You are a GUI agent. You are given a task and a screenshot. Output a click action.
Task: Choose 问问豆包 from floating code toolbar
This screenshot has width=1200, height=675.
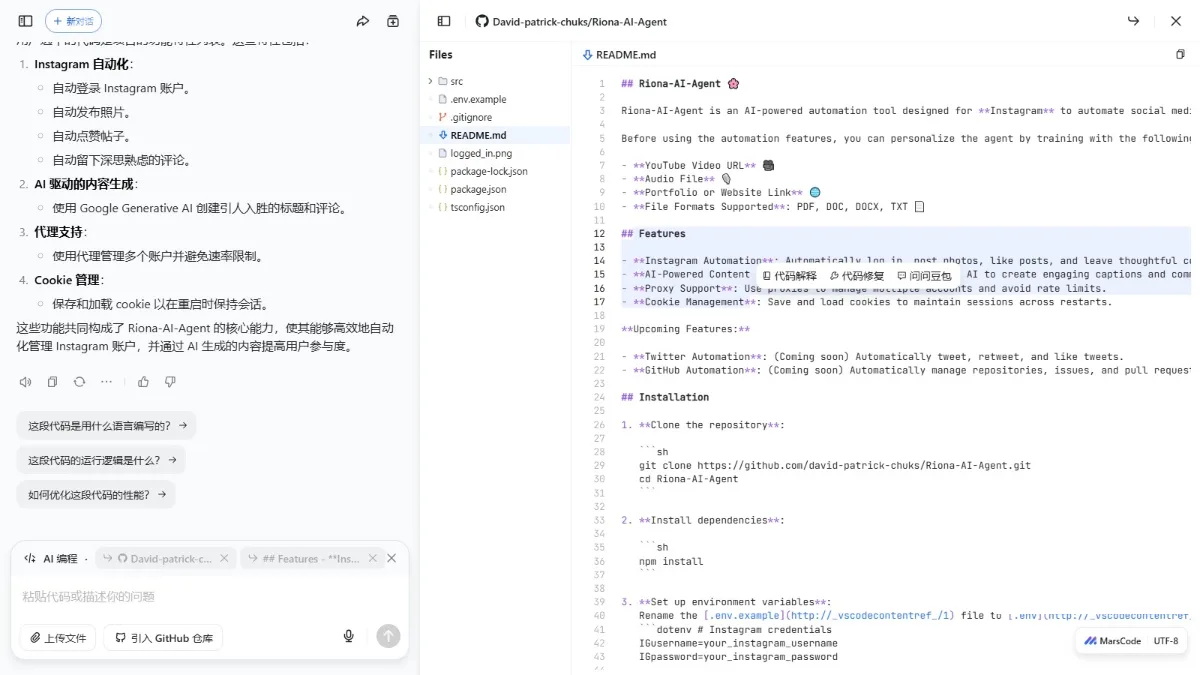(924, 275)
